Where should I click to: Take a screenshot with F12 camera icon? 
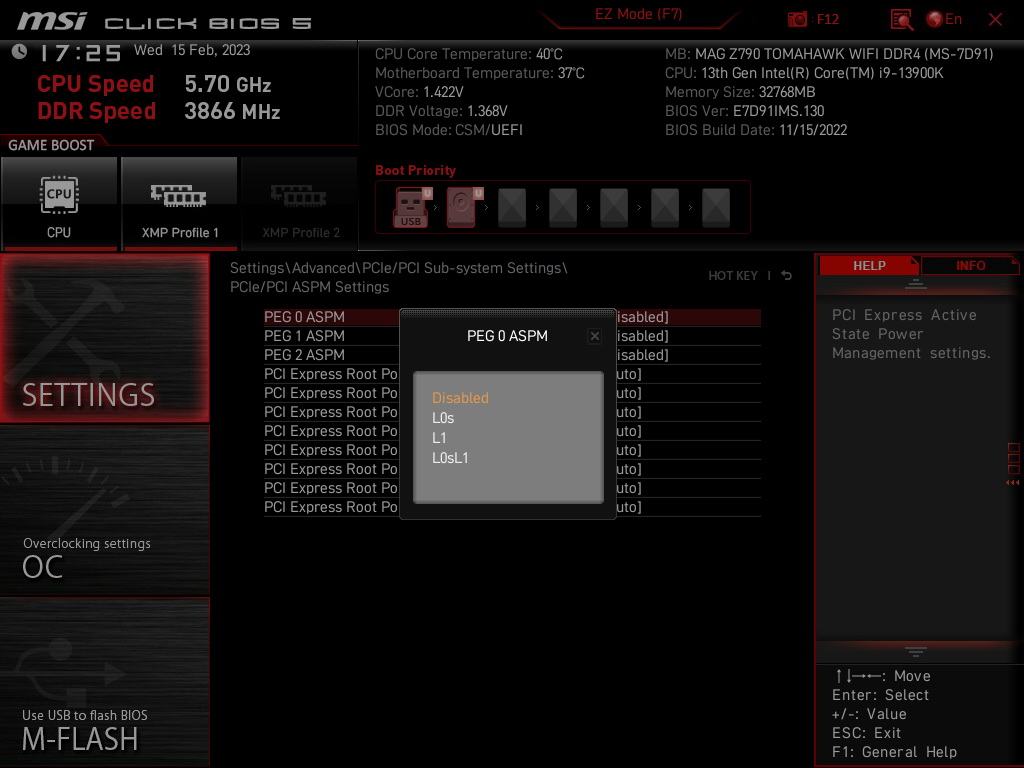pos(797,20)
